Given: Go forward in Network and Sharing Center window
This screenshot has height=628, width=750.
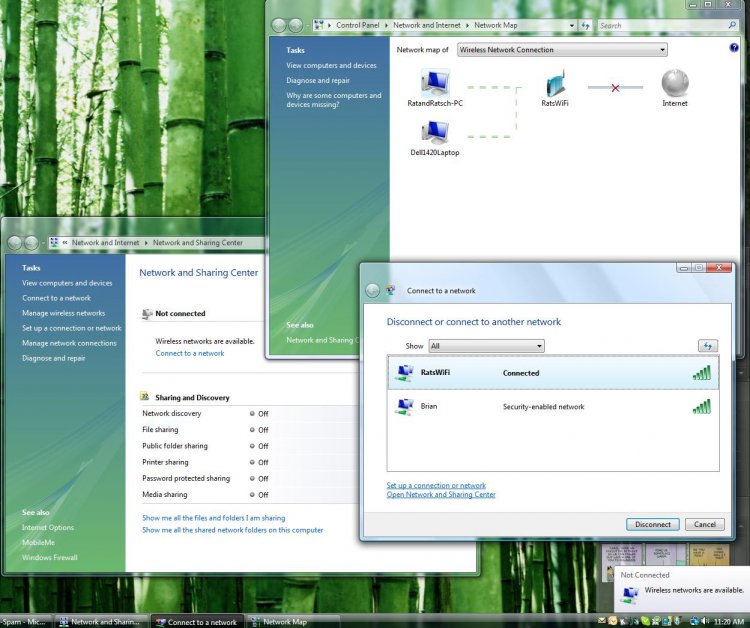Looking at the screenshot, I should [31, 243].
